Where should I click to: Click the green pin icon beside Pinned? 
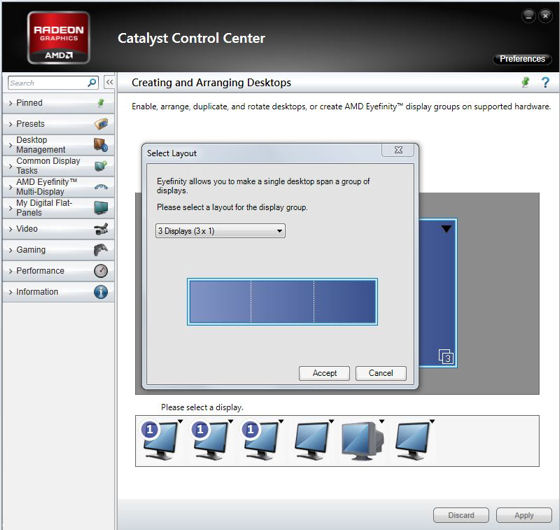[x=101, y=103]
